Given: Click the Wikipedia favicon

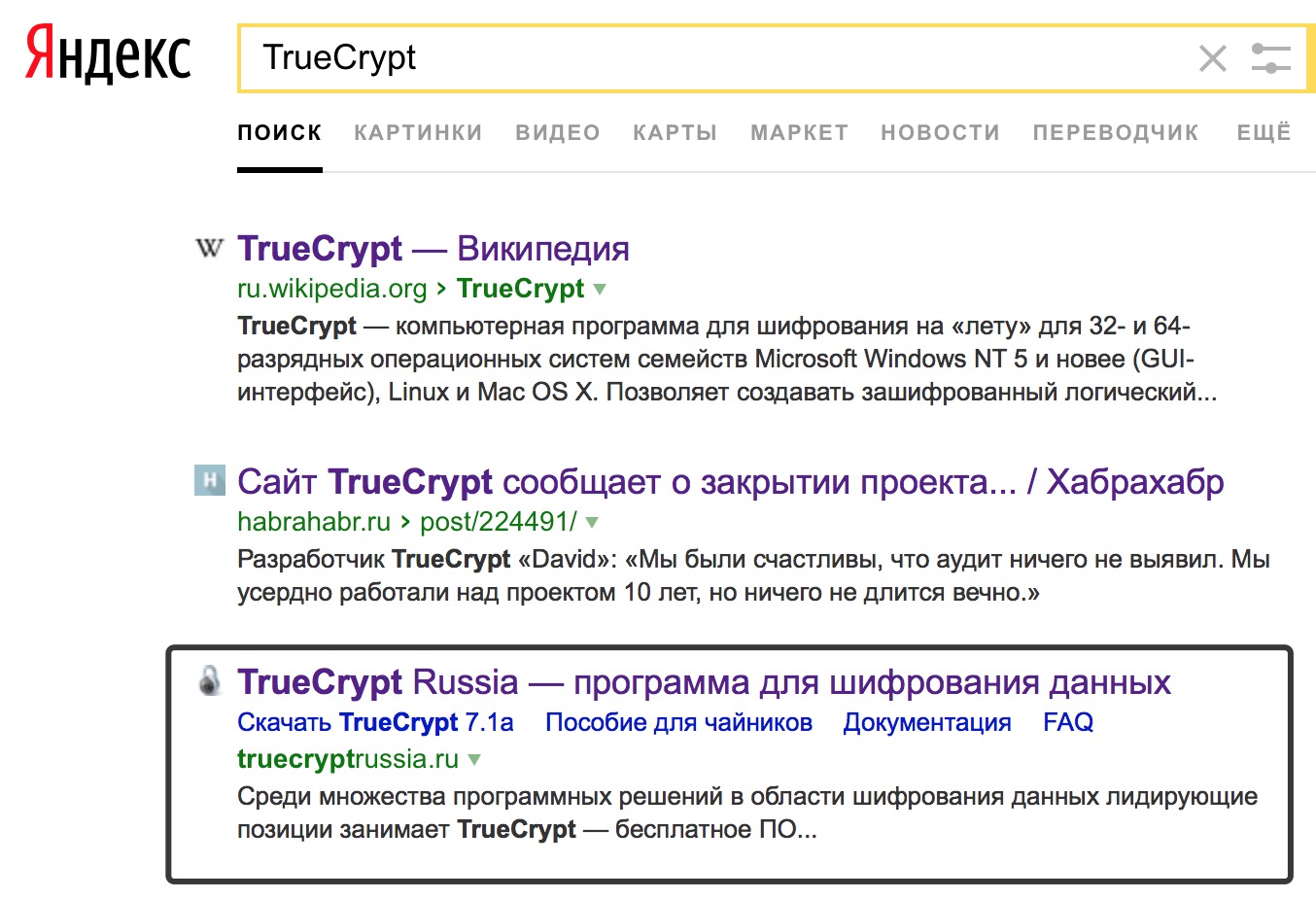Looking at the screenshot, I should (209, 249).
